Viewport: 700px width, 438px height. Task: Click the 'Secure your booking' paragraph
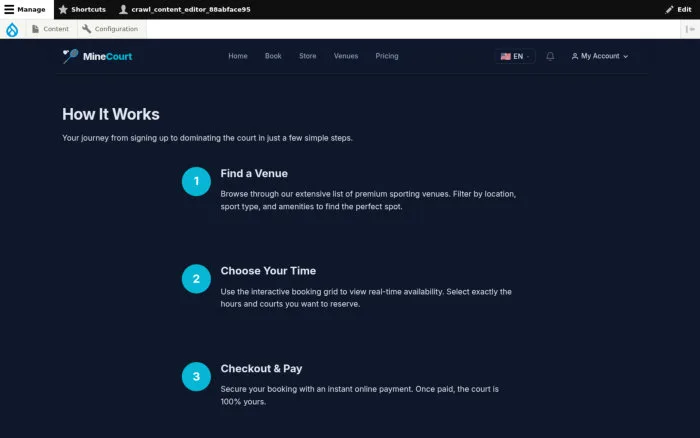pyautogui.click(x=359, y=395)
